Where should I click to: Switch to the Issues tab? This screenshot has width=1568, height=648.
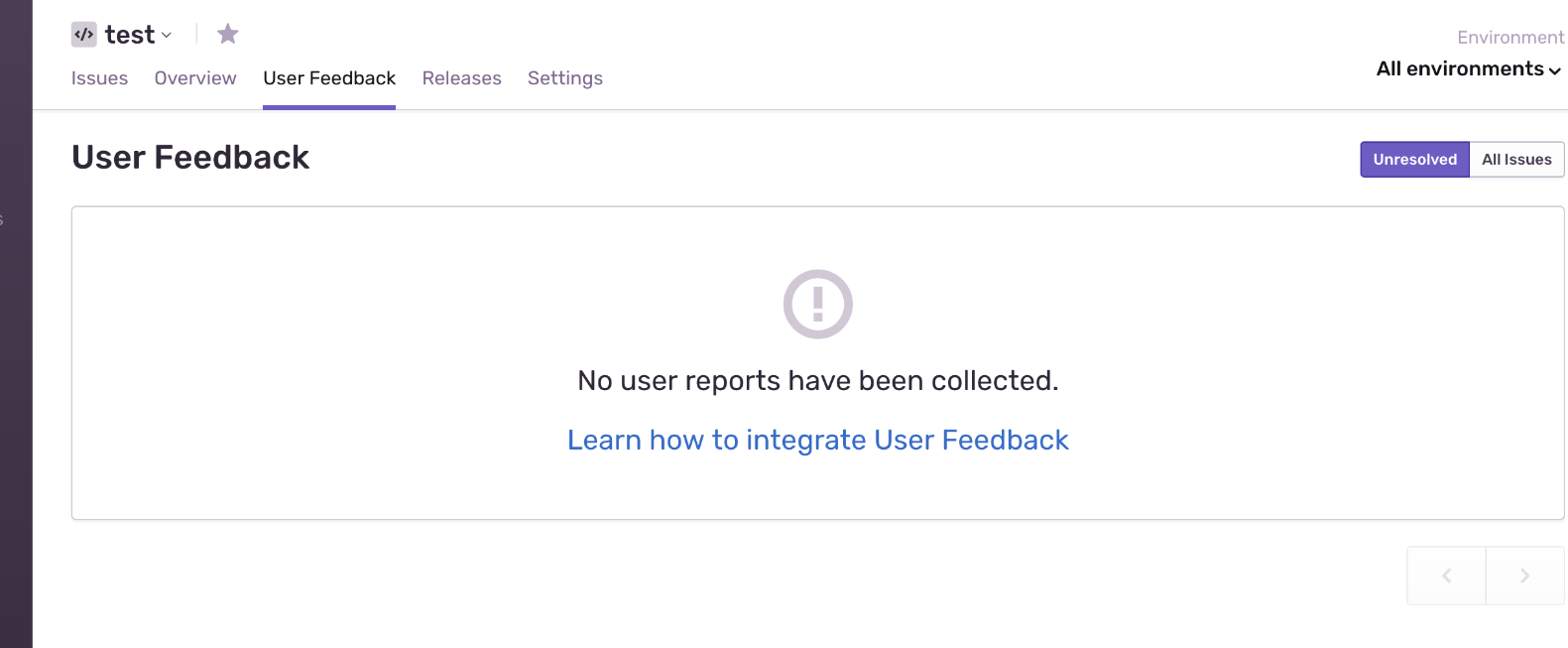coord(99,78)
